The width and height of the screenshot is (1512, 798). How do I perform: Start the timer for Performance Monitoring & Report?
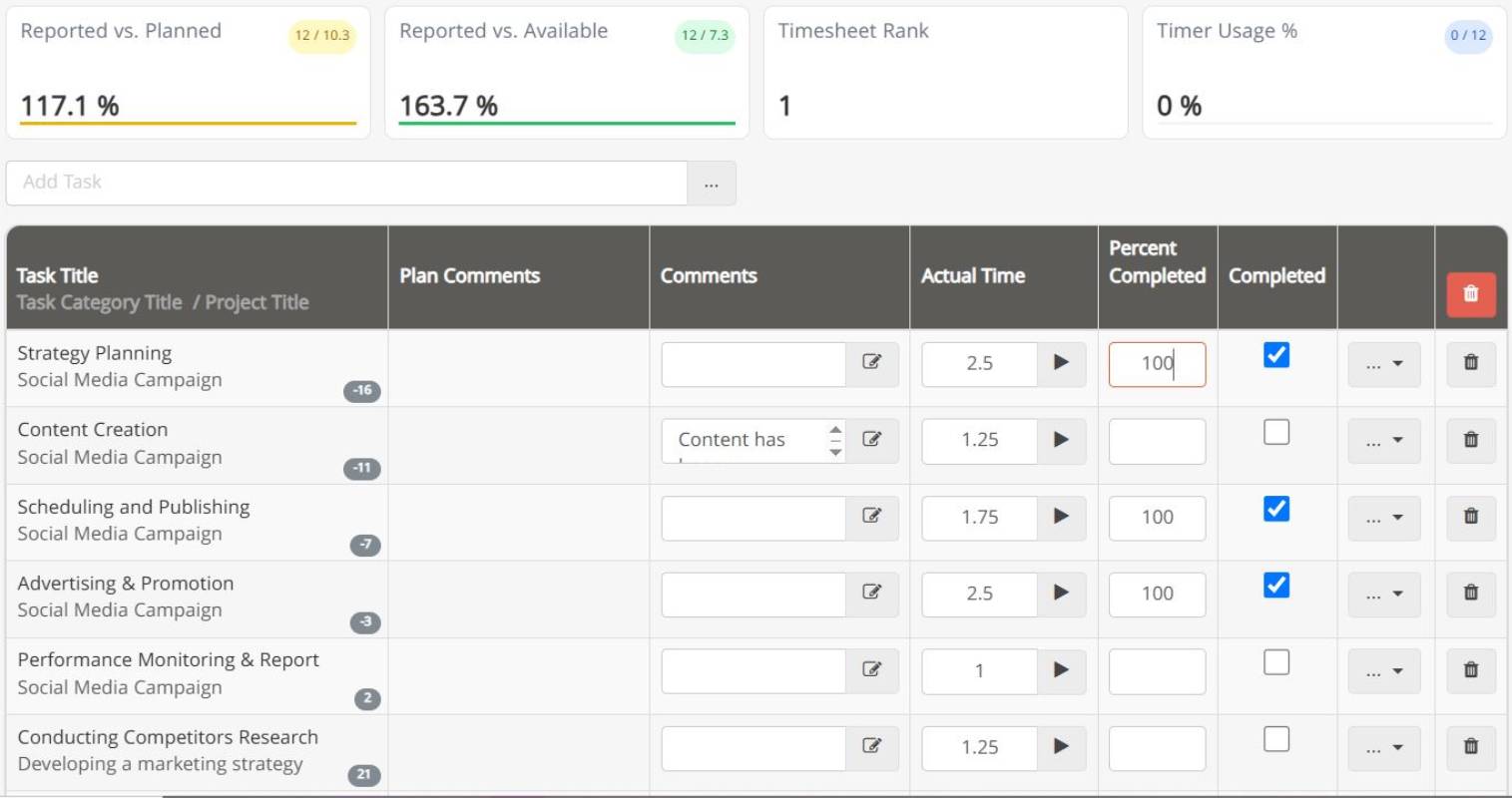(1061, 671)
